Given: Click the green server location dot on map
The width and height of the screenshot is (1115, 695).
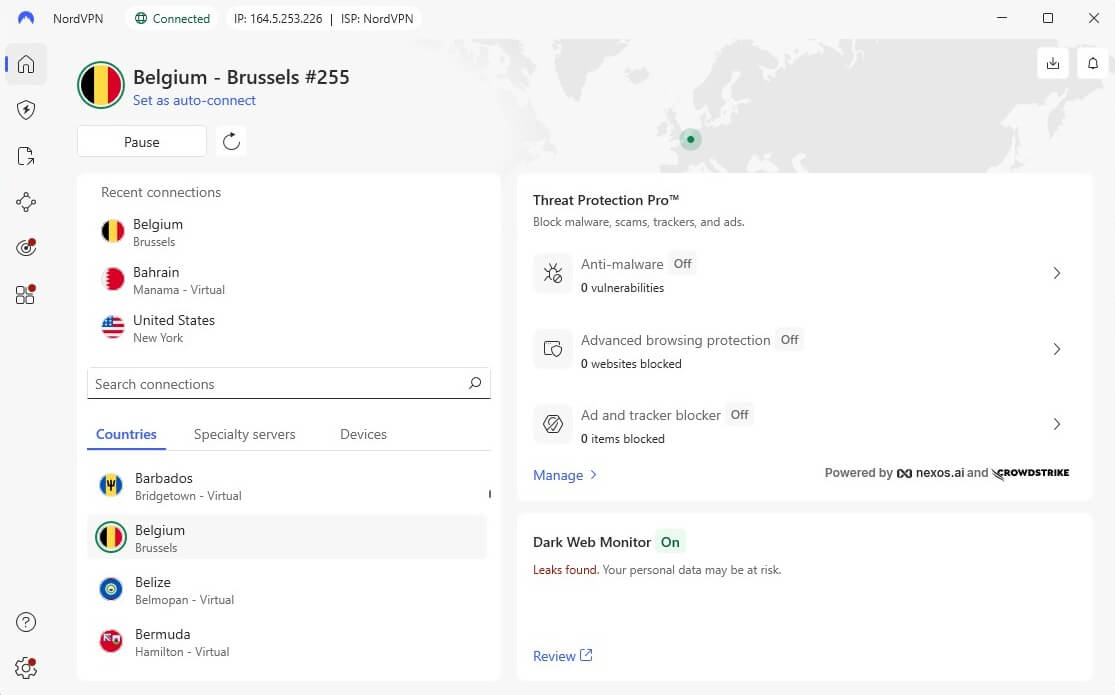Looking at the screenshot, I should (x=690, y=139).
